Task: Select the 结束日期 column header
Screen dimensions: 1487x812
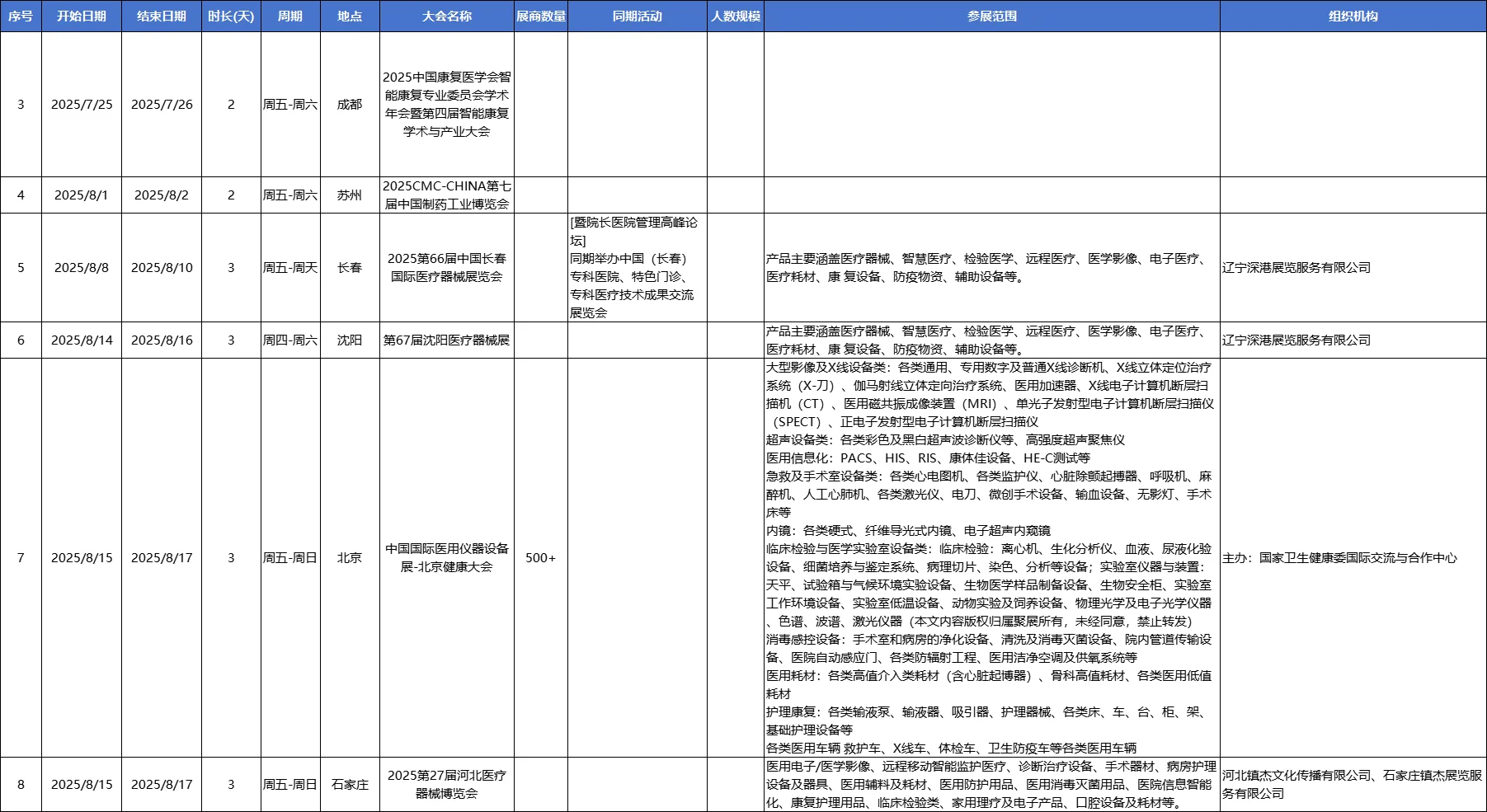Action: [x=162, y=16]
